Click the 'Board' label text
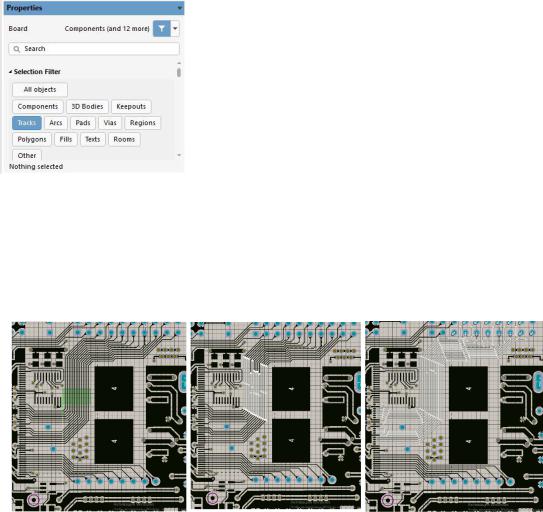The width and height of the screenshot is (543, 512). point(18,29)
